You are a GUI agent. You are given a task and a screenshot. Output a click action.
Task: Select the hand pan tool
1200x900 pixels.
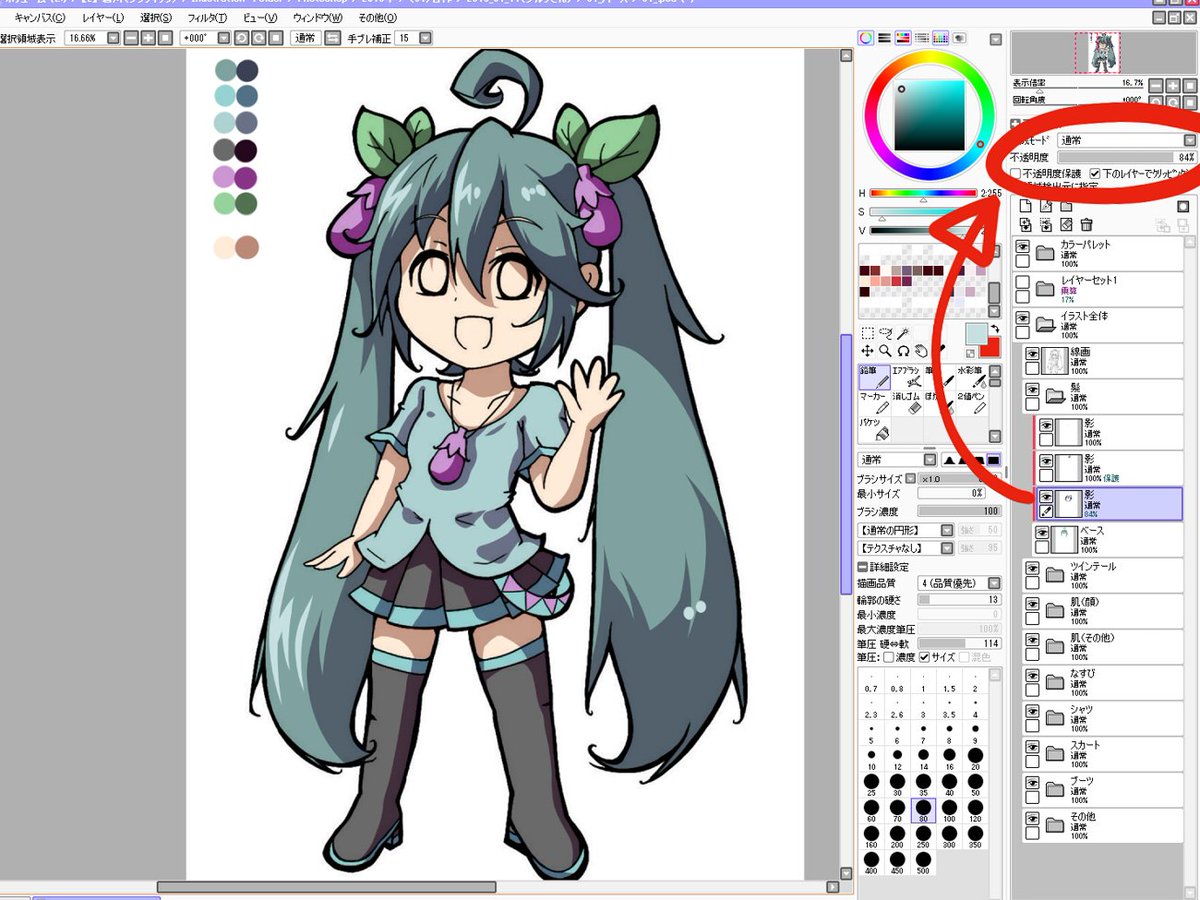click(x=921, y=351)
